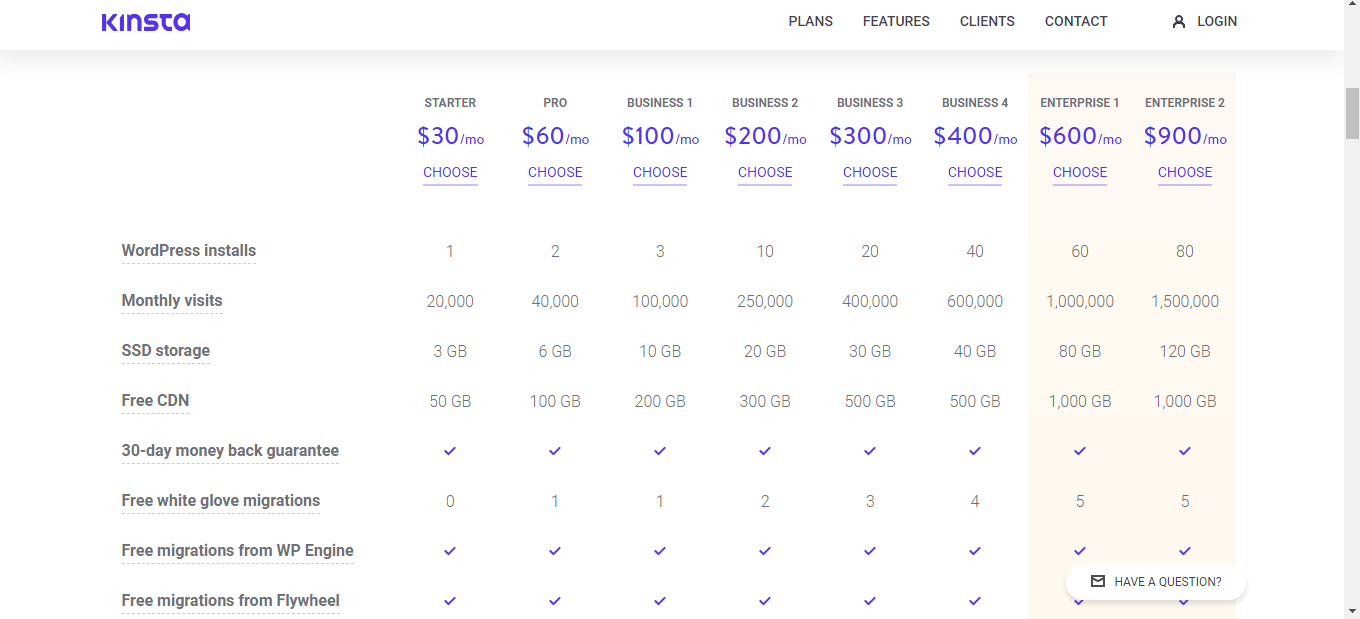Choose the Enterprise 2 plan

(x=1185, y=173)
